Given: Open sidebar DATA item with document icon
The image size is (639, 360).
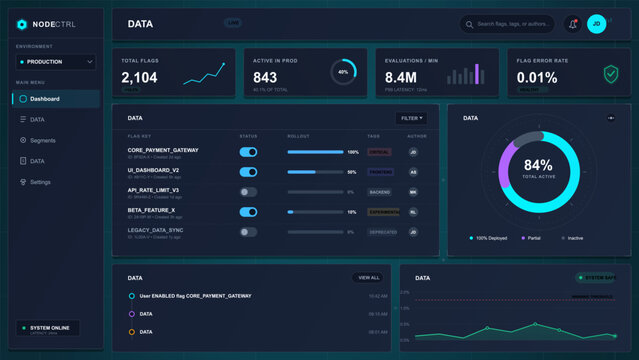Looking at the screenshot, I should pos(56,161).
